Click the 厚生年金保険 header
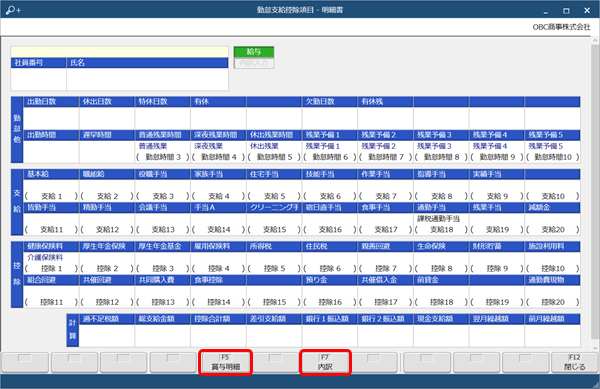The width and height of the screenshot is (600, 389). pos(107,247)
